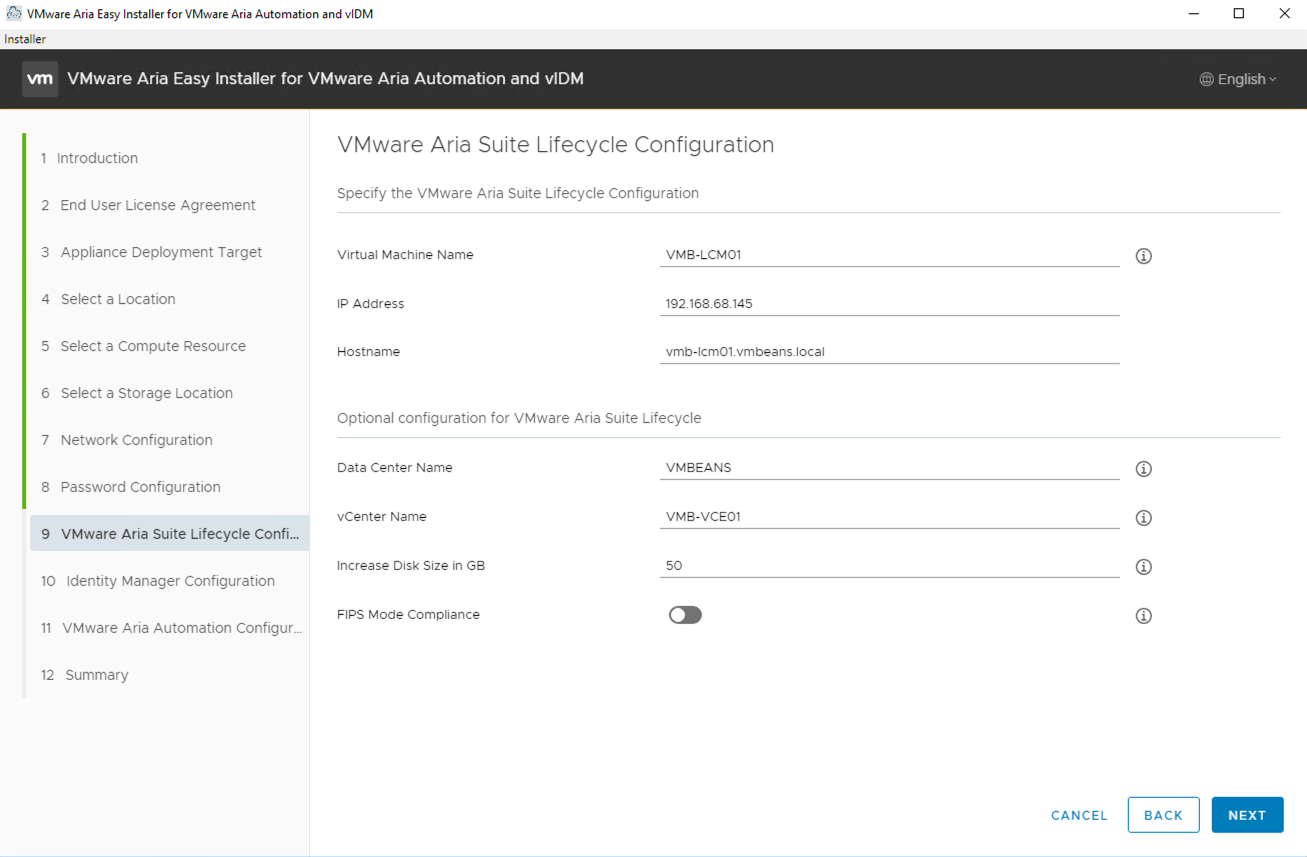Open the English language dropdown

[x=1238, y=79]
